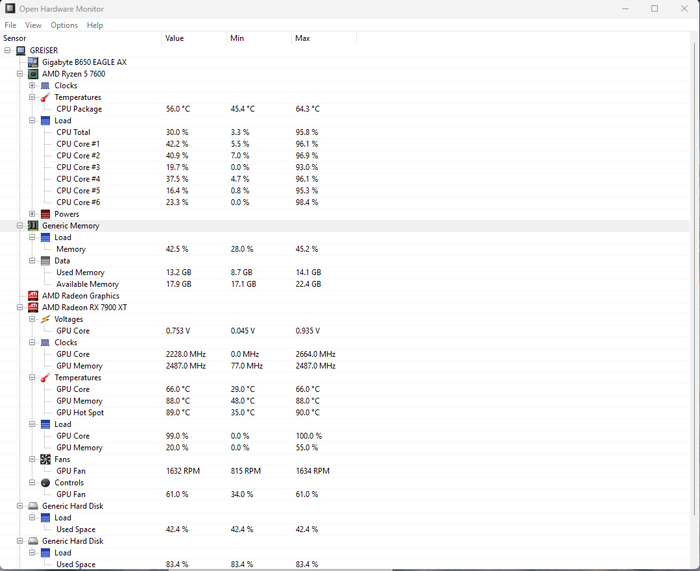700x571 pixels.
Task: Select the GPU Hot Spot row
Action: pos(345,413)
